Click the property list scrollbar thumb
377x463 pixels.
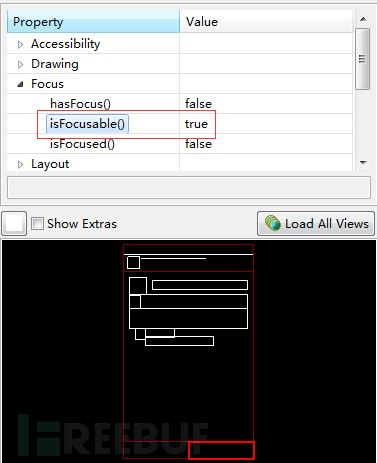point(362,59)
